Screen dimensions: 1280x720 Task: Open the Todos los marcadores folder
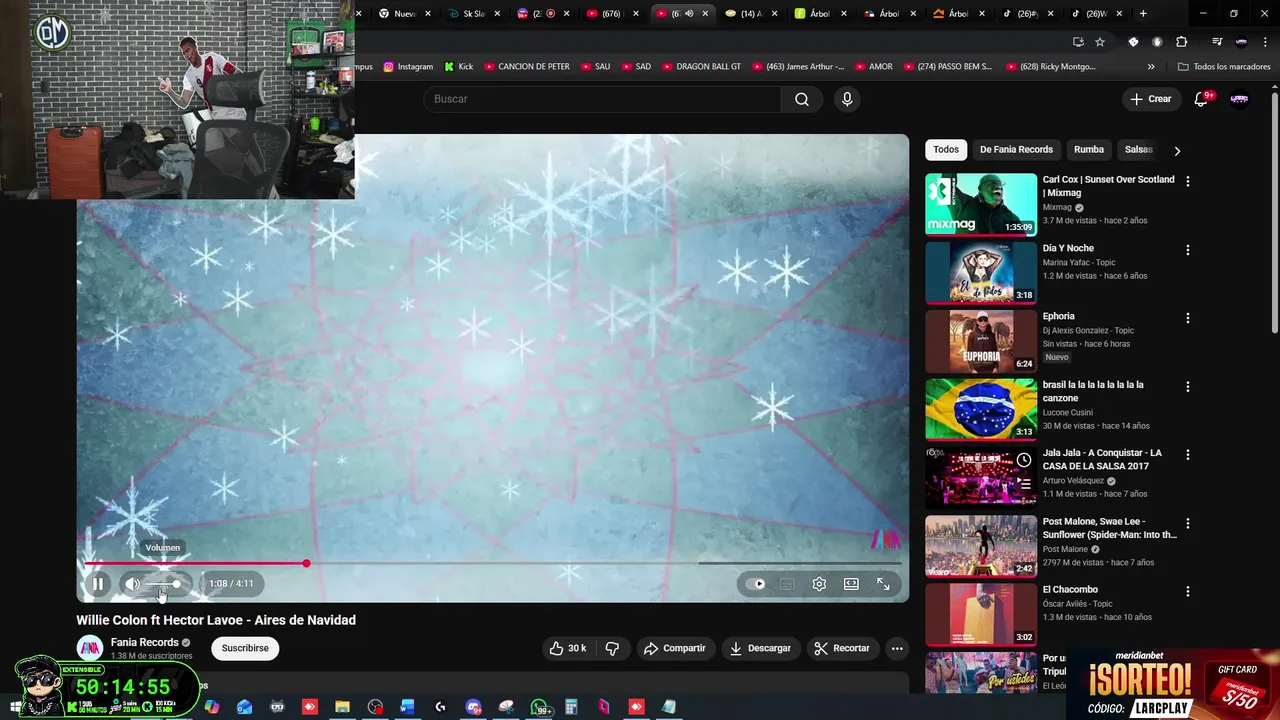click(x=1224, y=67)
